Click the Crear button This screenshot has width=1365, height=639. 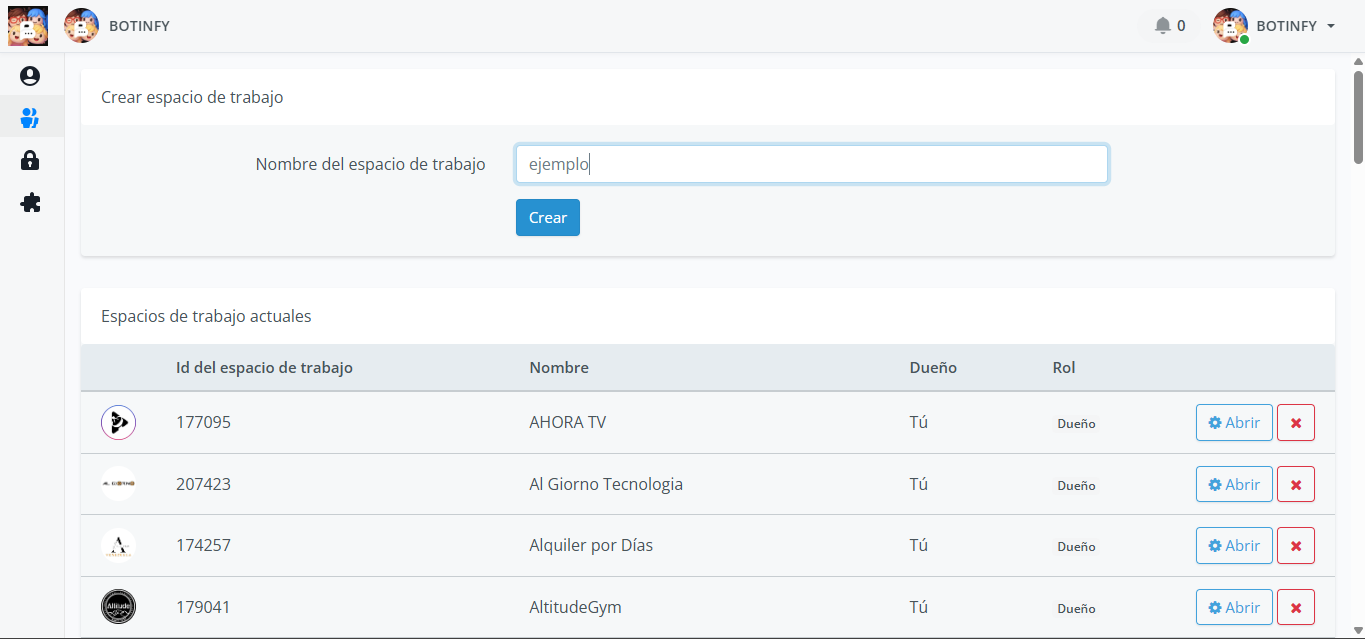point(547,218)
